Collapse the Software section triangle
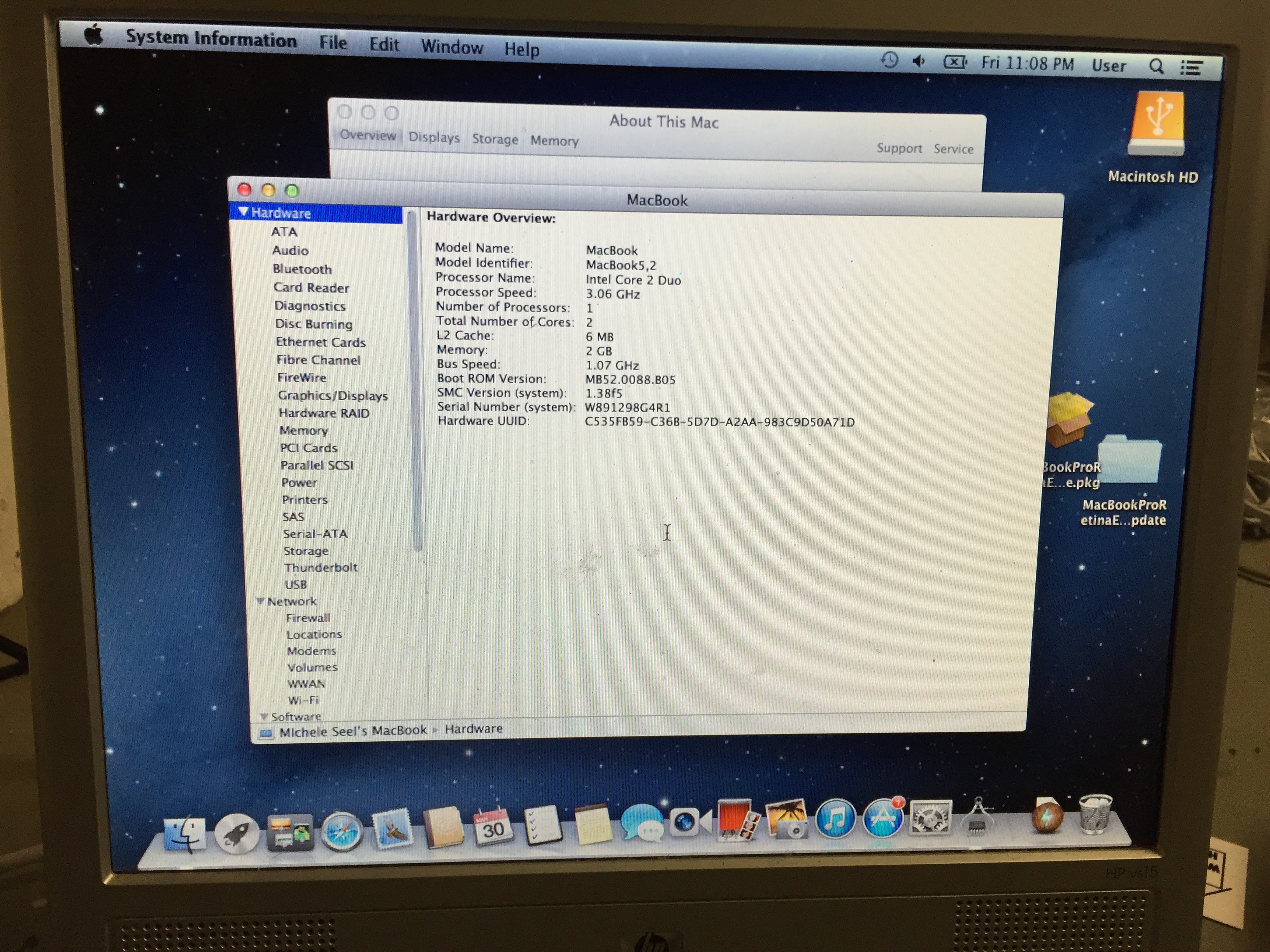 coord(263,716)
